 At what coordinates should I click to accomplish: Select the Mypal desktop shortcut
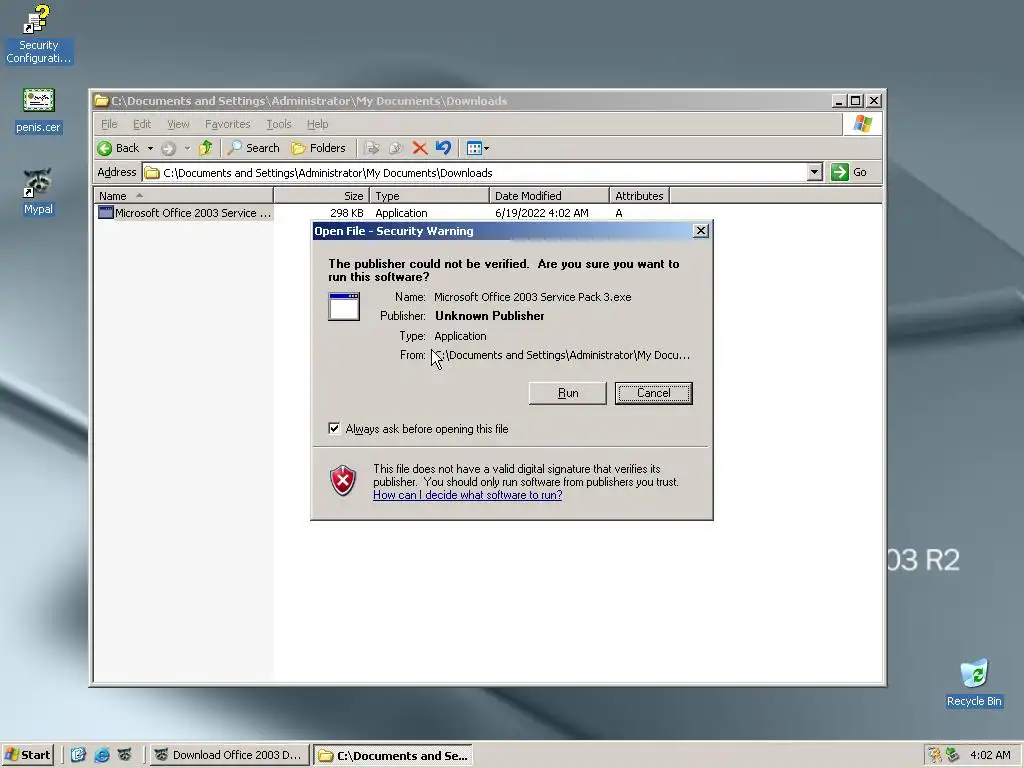coord(38,191)
